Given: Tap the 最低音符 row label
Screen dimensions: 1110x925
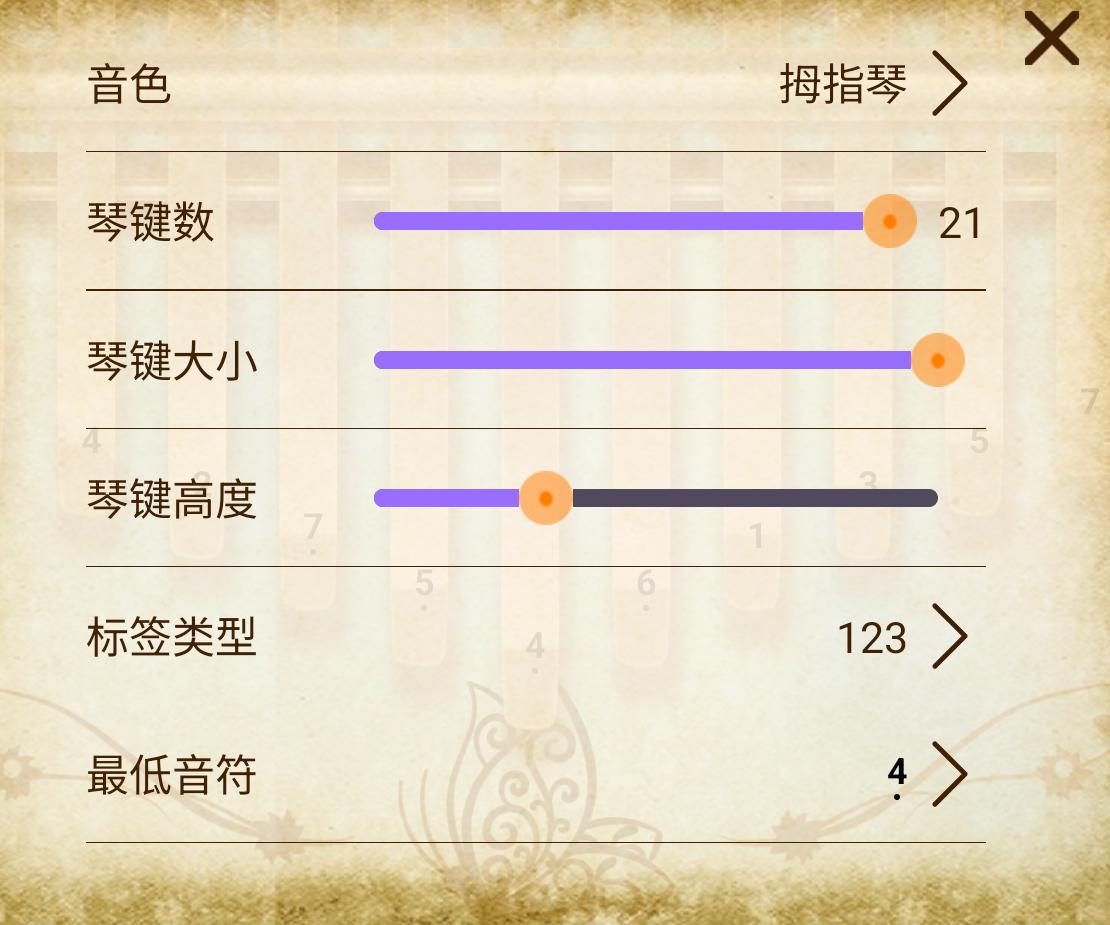Looking at the screenshot, I should coord(172,775).
